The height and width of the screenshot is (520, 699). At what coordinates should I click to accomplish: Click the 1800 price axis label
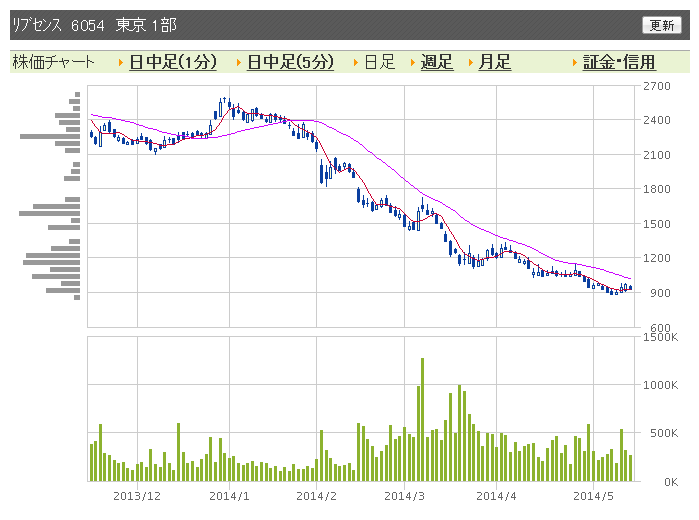pyautogui.click(x=657, y=189)
